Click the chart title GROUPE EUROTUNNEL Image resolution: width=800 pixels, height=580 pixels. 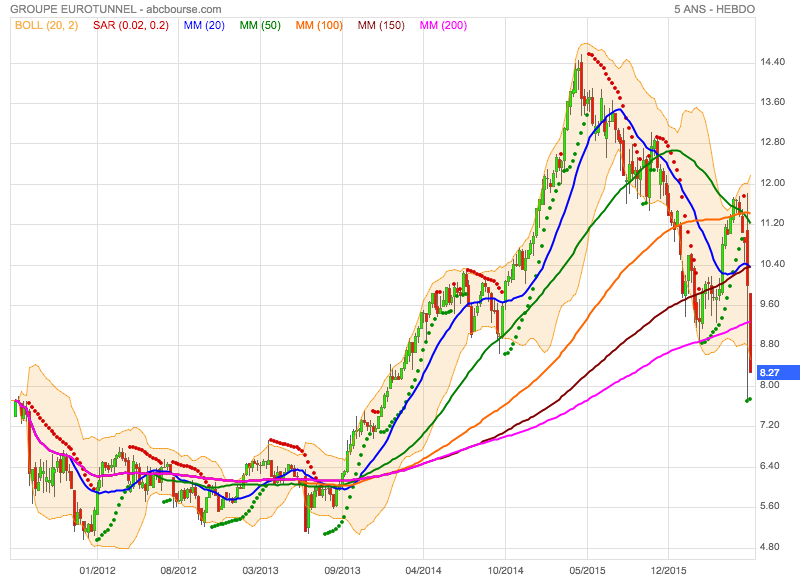(73, 9)
